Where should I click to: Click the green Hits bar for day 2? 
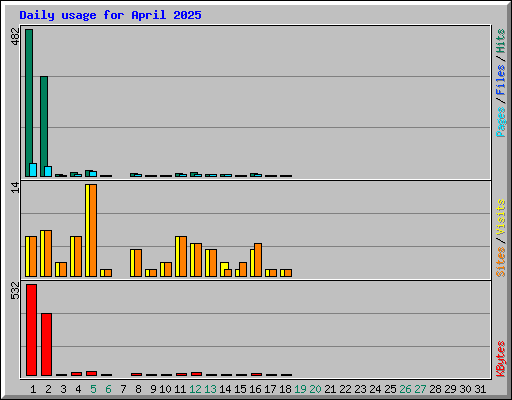pyautogui.click(x=44, y=126)
